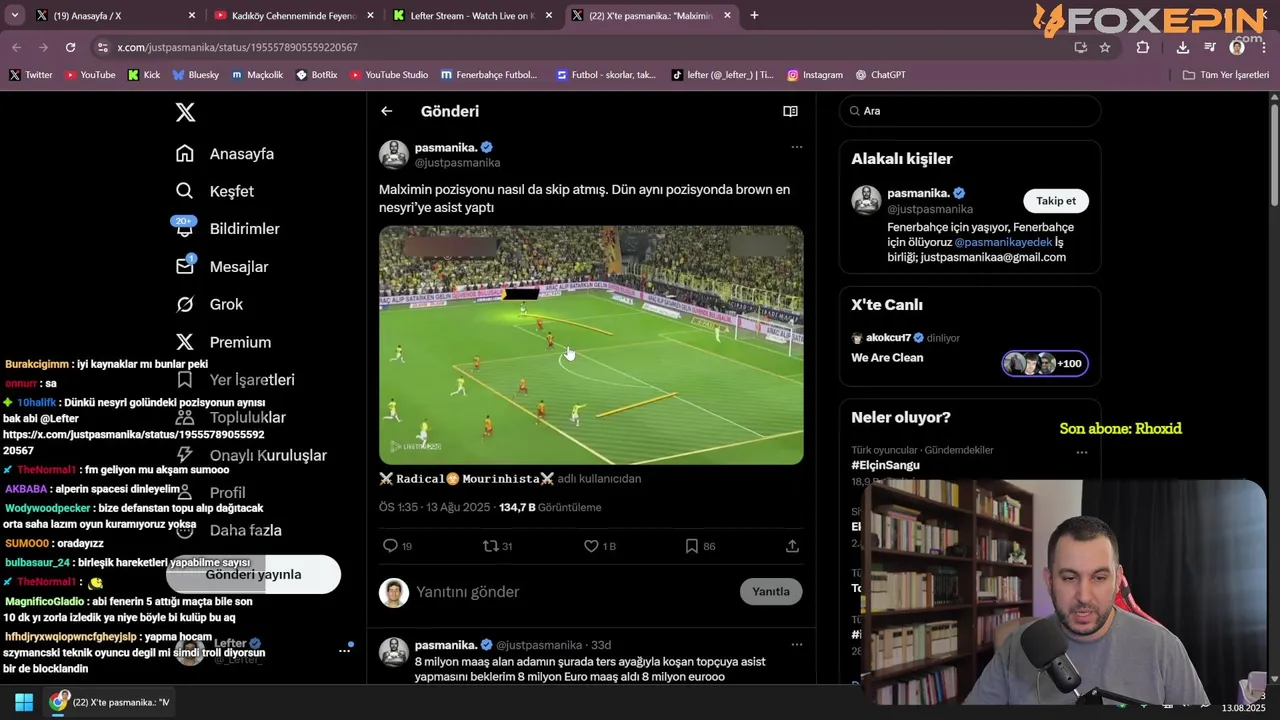Screen dimensions: 1280x720
Task: Click the address bar URL
Action: [237, 47]
